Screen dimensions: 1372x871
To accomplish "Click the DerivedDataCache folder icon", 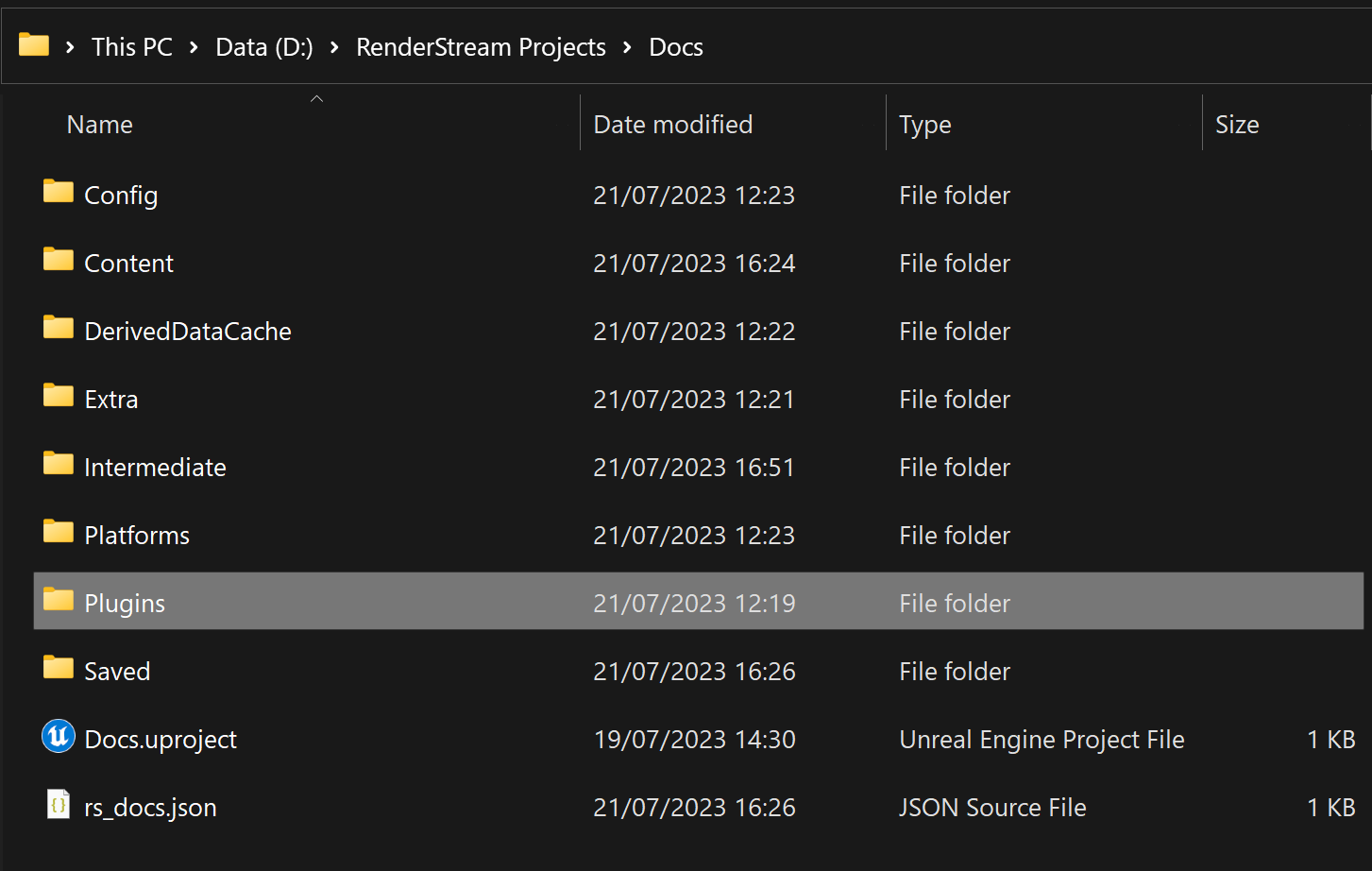I will 59,328.
